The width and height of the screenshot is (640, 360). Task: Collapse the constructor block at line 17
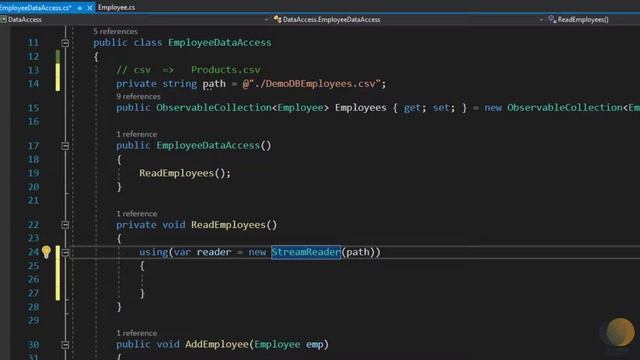[x=65, y=146]
